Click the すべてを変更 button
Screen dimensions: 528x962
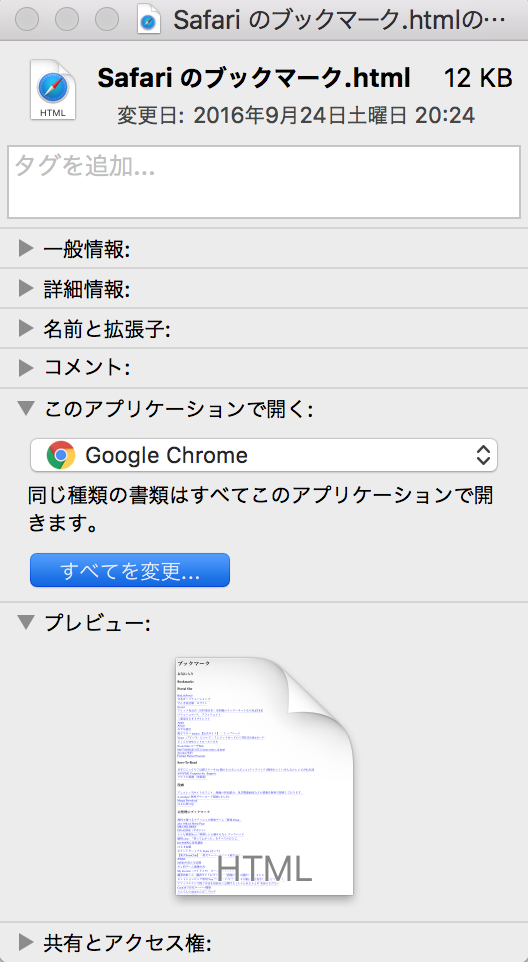coord(130,571)
